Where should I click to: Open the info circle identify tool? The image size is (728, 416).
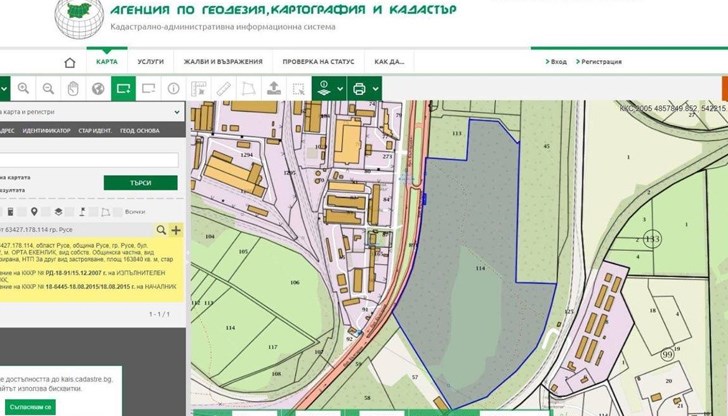(x=174, y=88)
